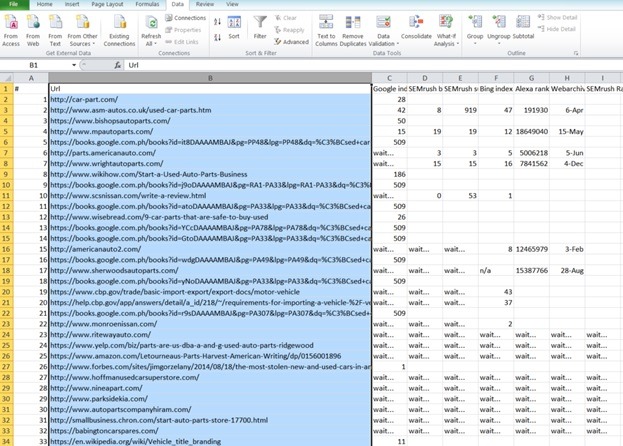Open the File tab
Viewport: 623px width, 446px height.
point(14,4)
